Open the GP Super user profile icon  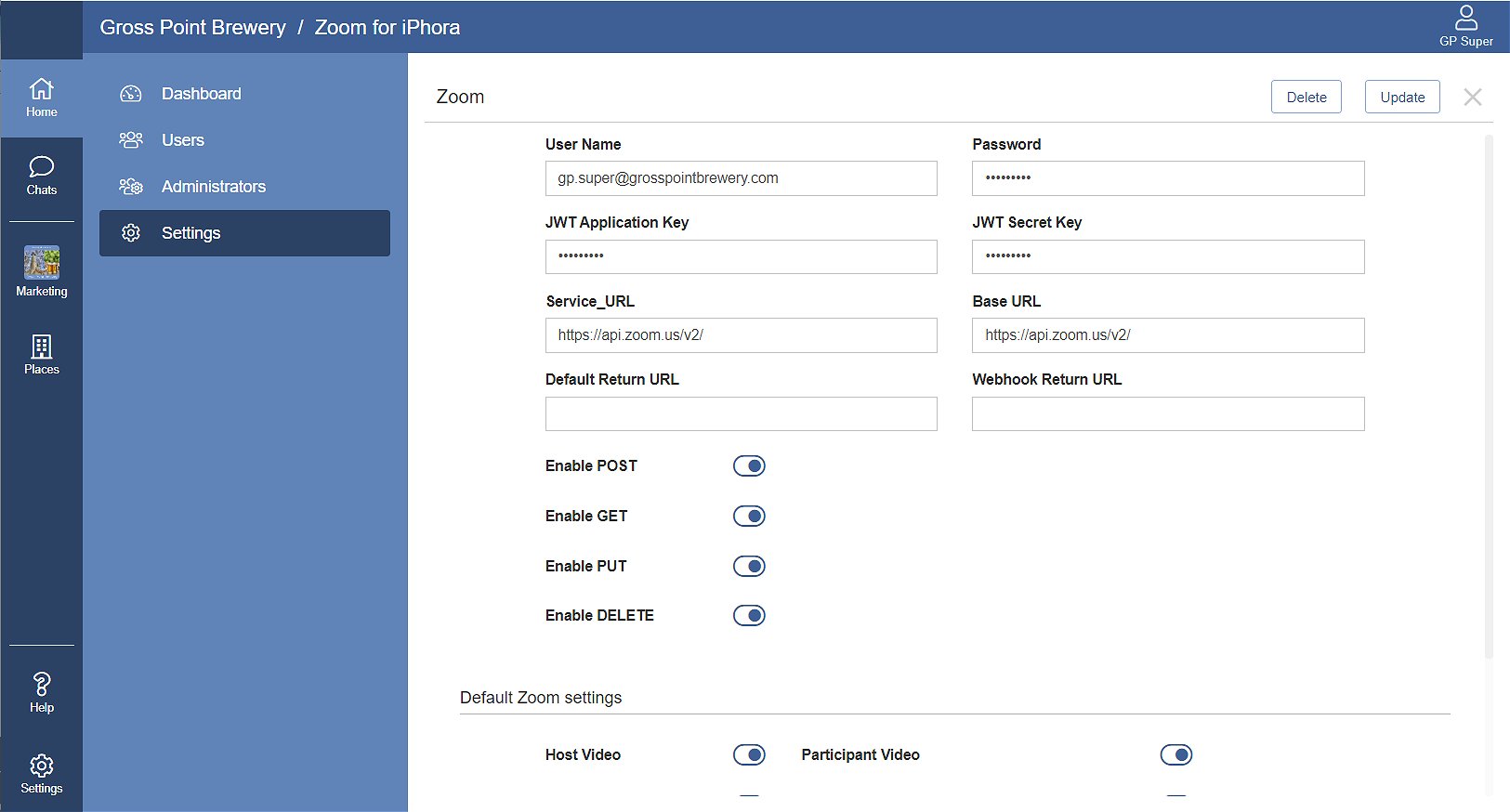pyautogui.click(x=1465, y=26)
